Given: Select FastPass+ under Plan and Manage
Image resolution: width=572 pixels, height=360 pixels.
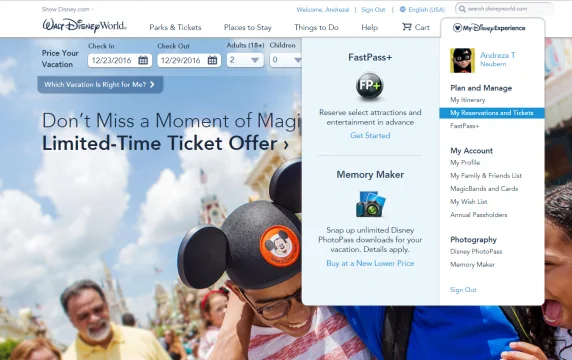Looking at the screenshot, I should tap(464, 126).
